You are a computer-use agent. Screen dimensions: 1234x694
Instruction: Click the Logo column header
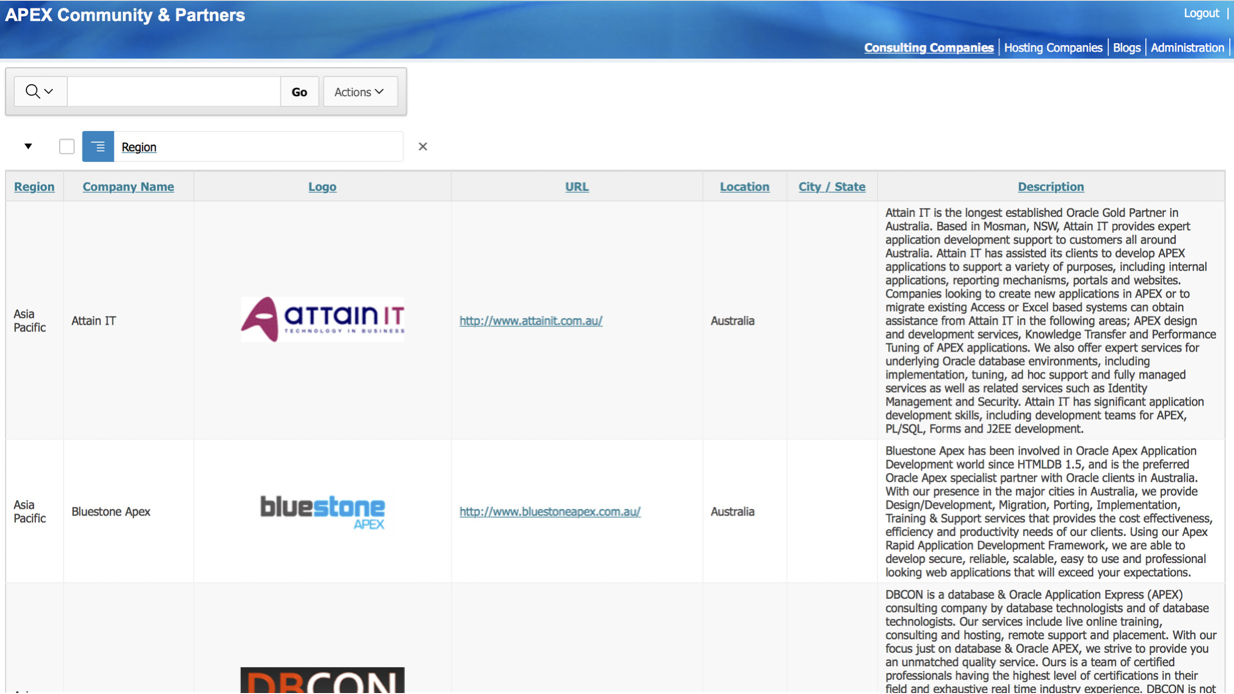point(322,187)
